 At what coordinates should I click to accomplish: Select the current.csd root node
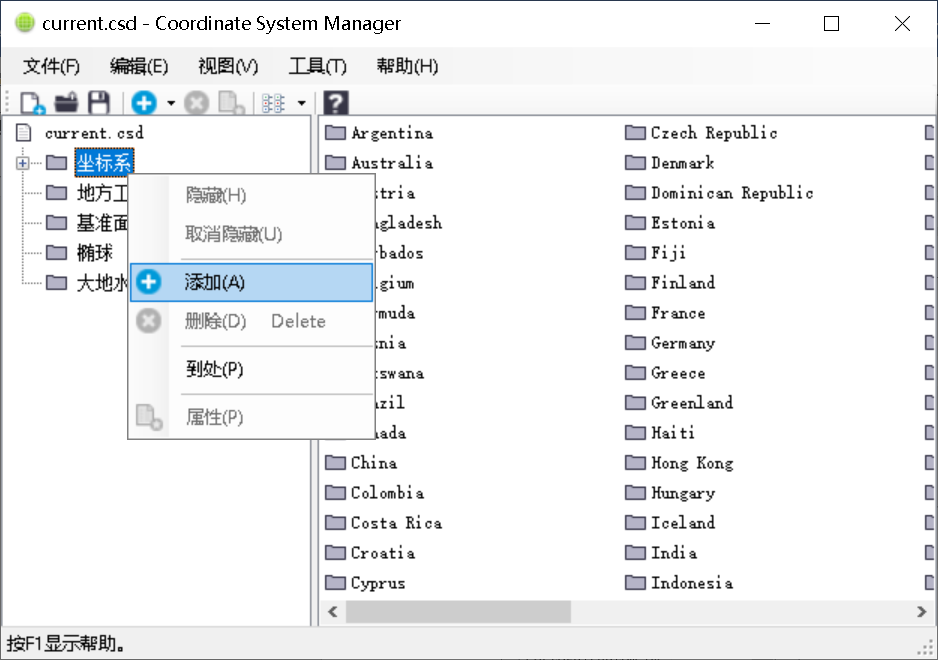pos(94,132)
